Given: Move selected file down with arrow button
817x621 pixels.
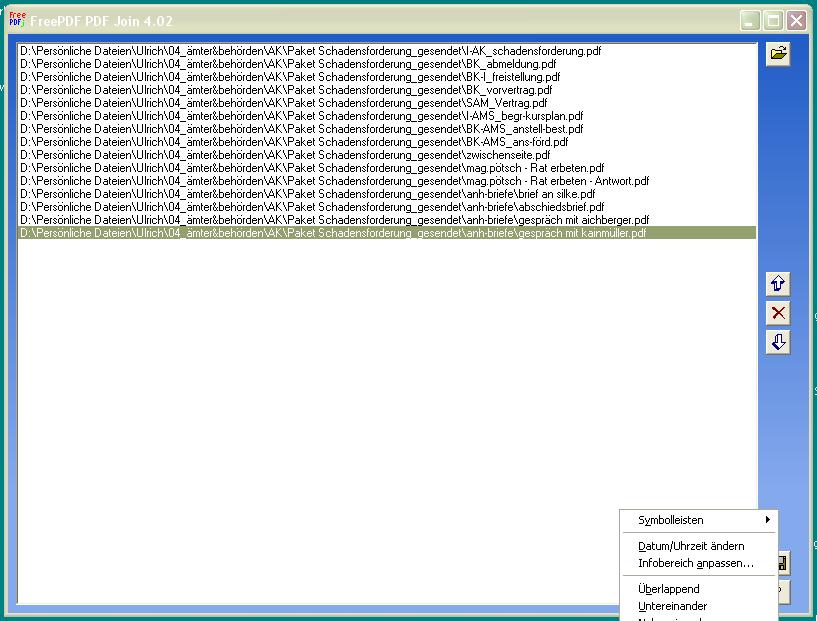Looking at the screenshot, I should point(778,342).
